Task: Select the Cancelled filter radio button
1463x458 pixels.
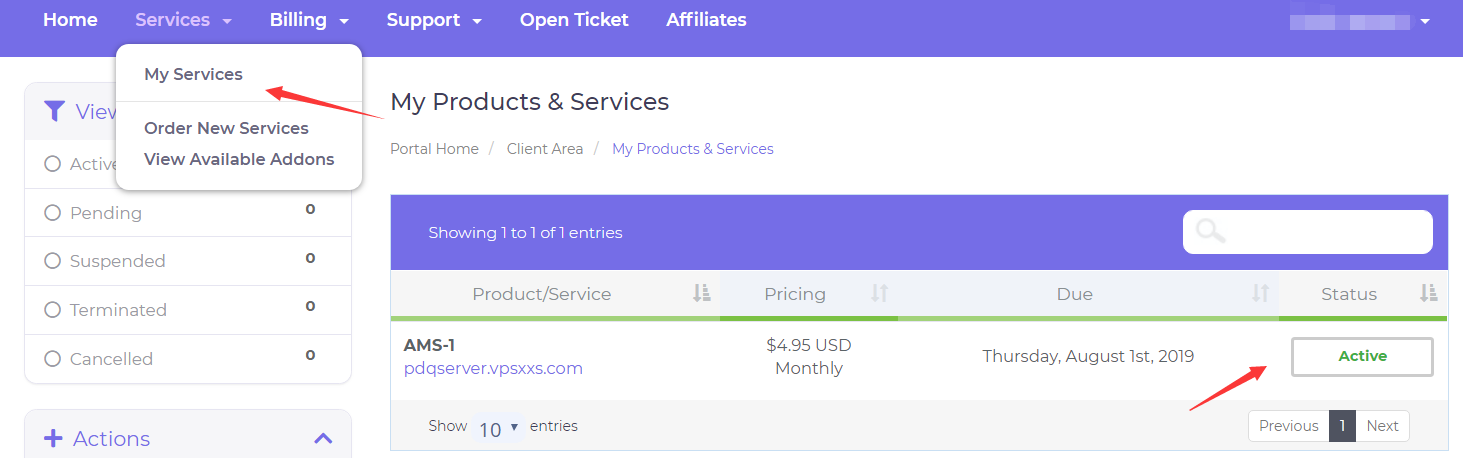Action: coord(53,359)
